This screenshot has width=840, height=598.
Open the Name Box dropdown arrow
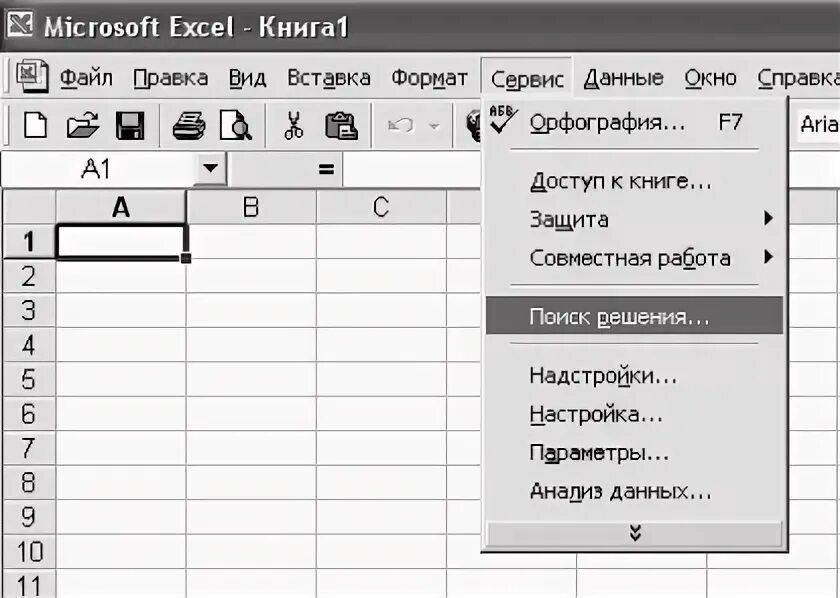click(211, 169)
